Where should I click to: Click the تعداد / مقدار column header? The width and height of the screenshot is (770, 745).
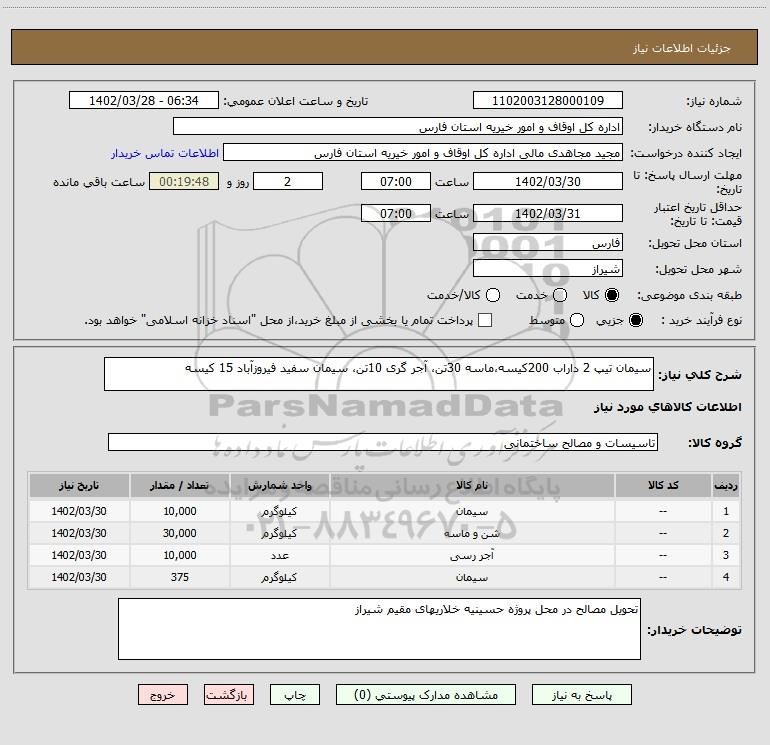(180, 485)
